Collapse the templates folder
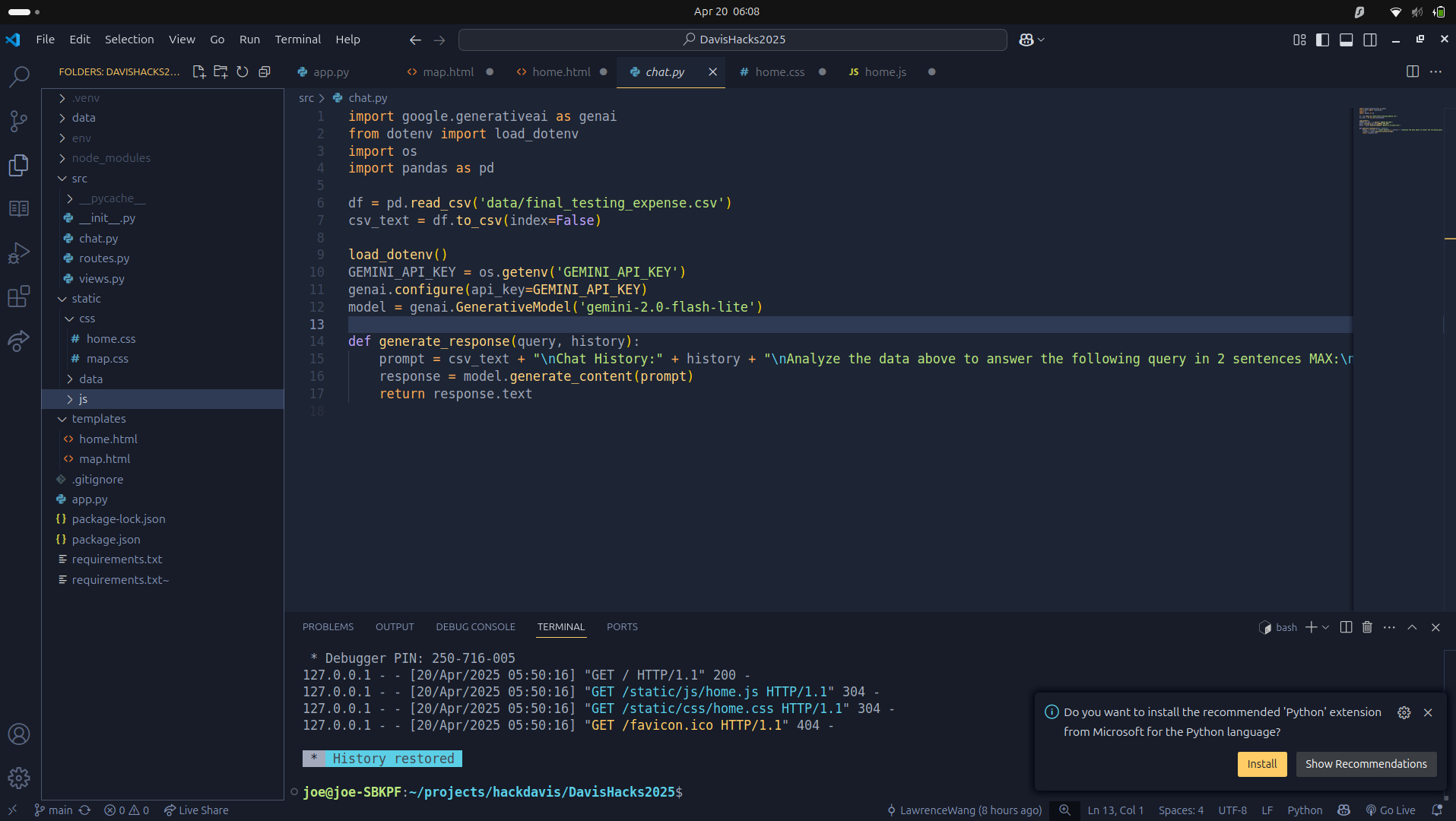 coord(99,419)
